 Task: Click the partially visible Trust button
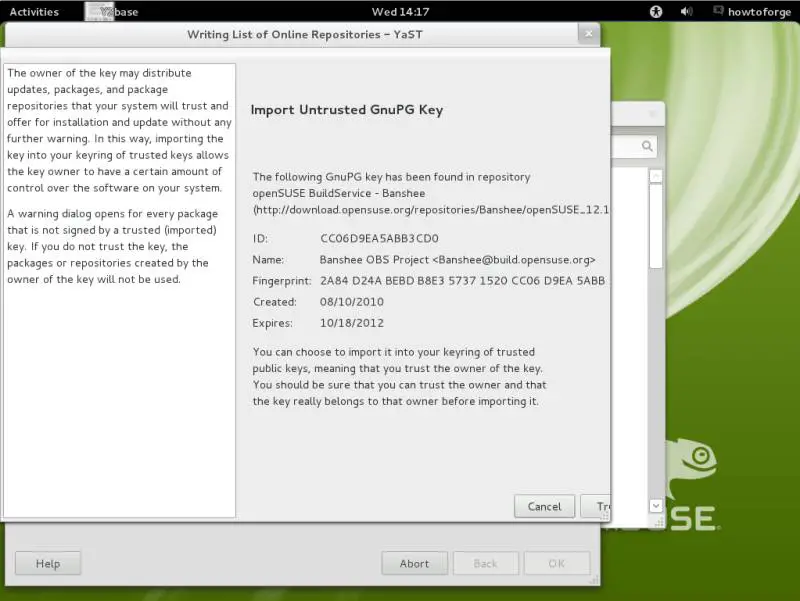pos(595,506)
